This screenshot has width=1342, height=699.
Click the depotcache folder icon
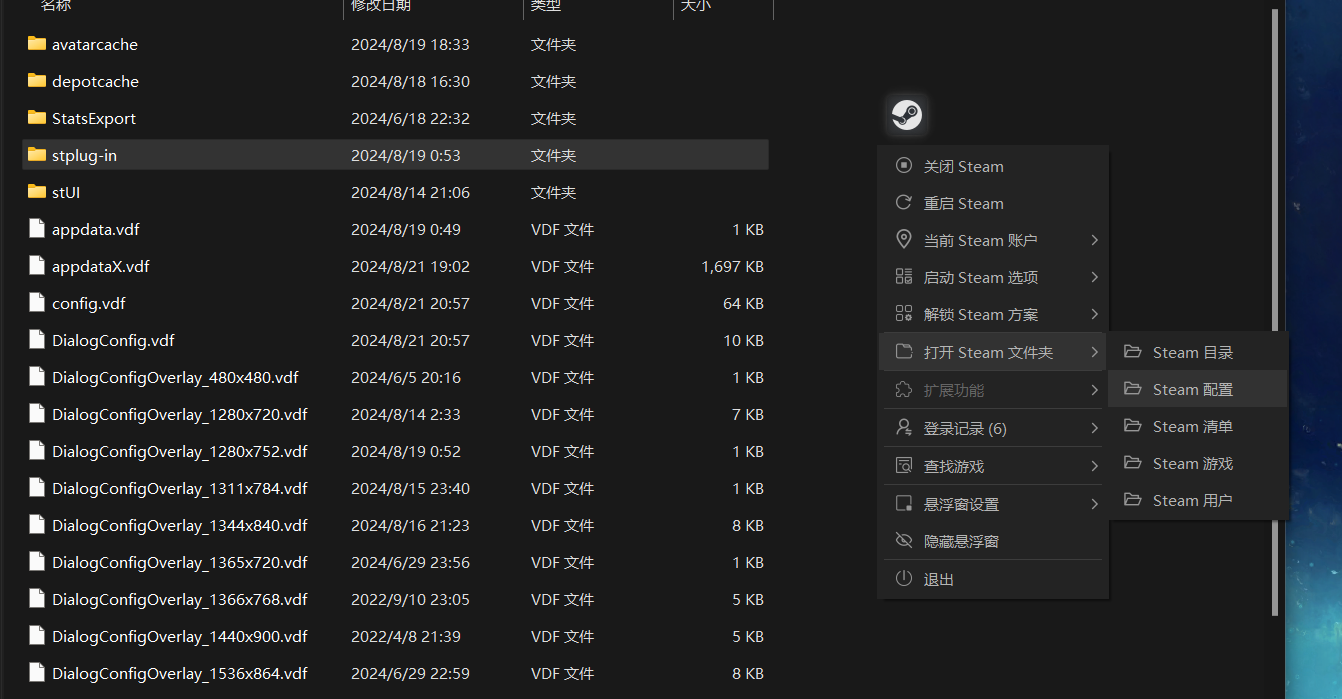click(37, 81)
